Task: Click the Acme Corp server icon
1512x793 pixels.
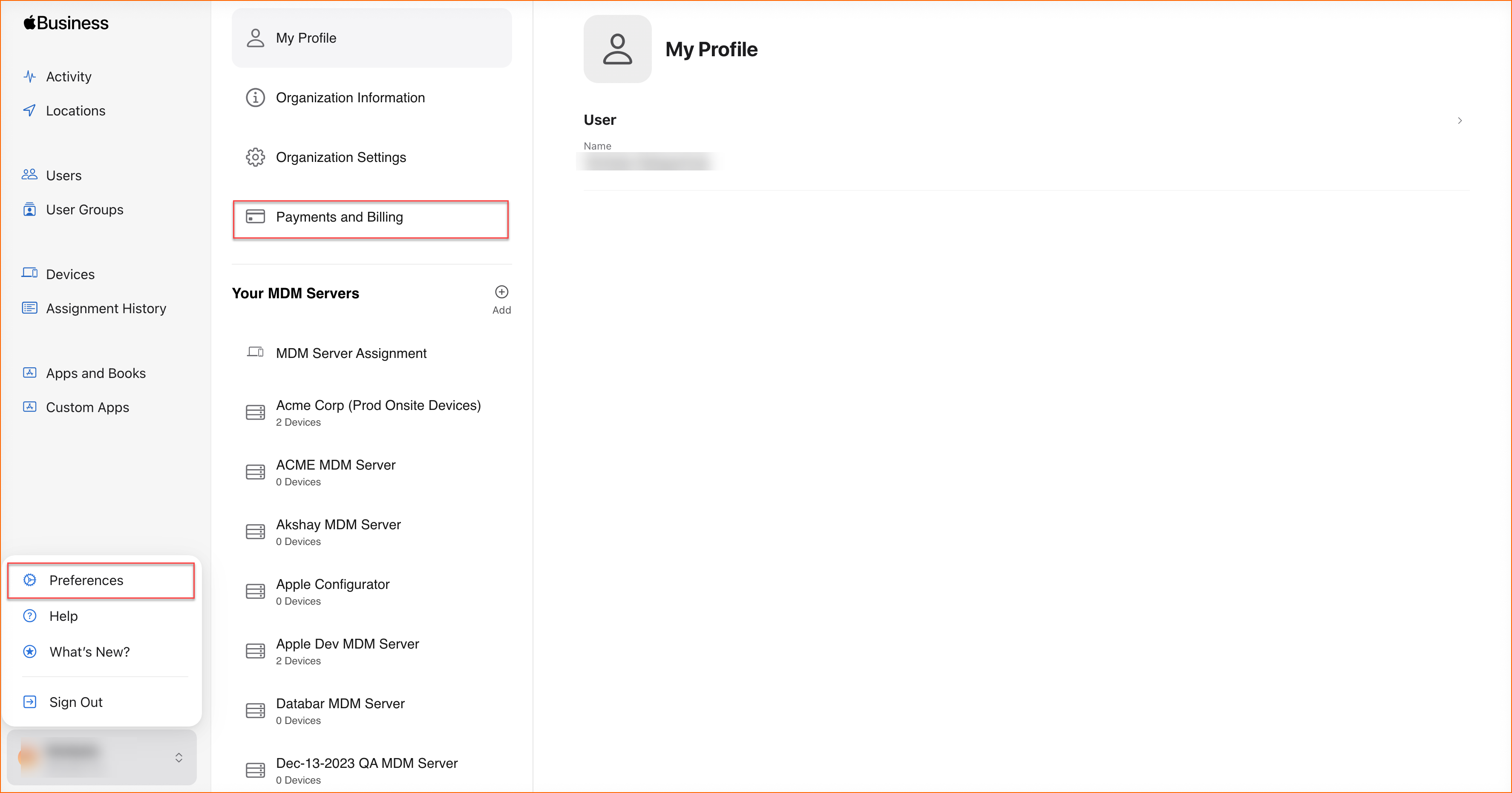Action: [x=255, y=412]
